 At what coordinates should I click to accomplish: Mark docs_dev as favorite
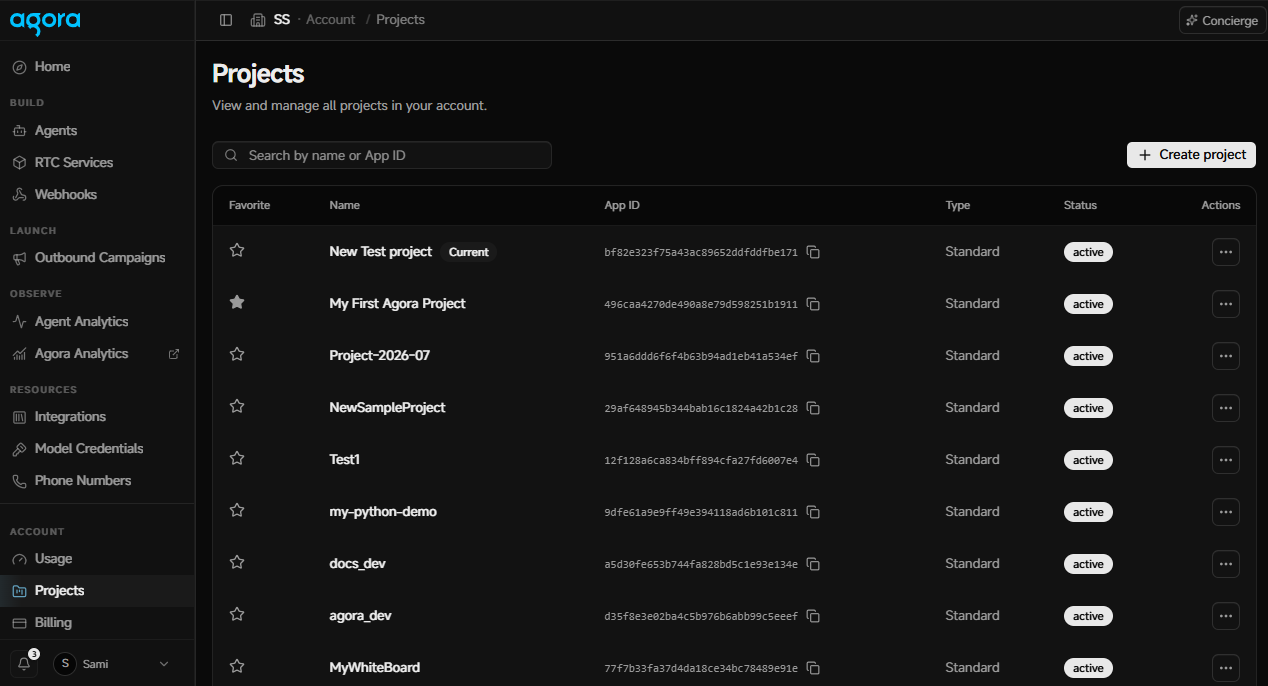tap(237, 562)
